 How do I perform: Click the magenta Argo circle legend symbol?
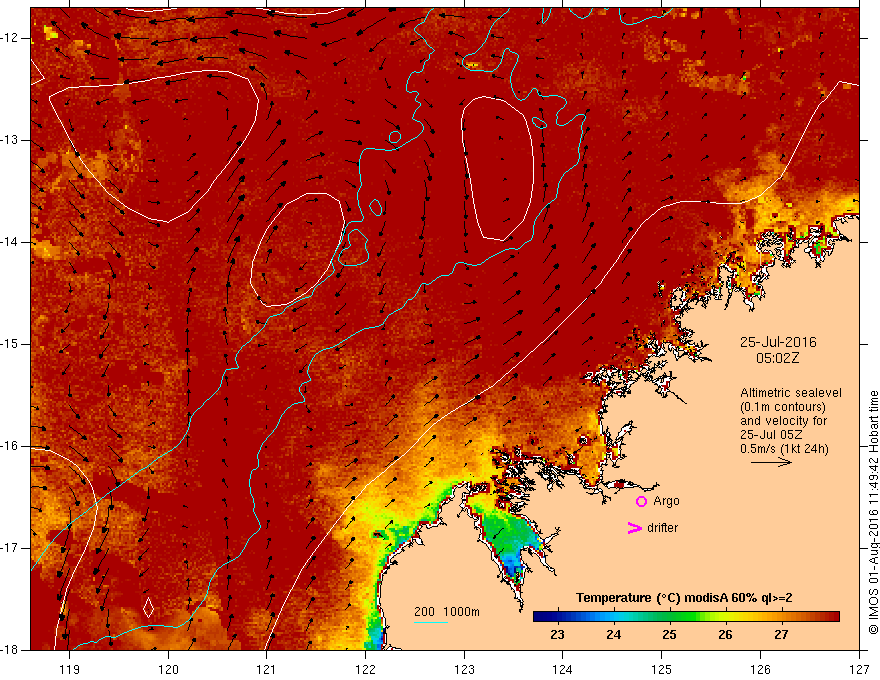coord(641,502)
